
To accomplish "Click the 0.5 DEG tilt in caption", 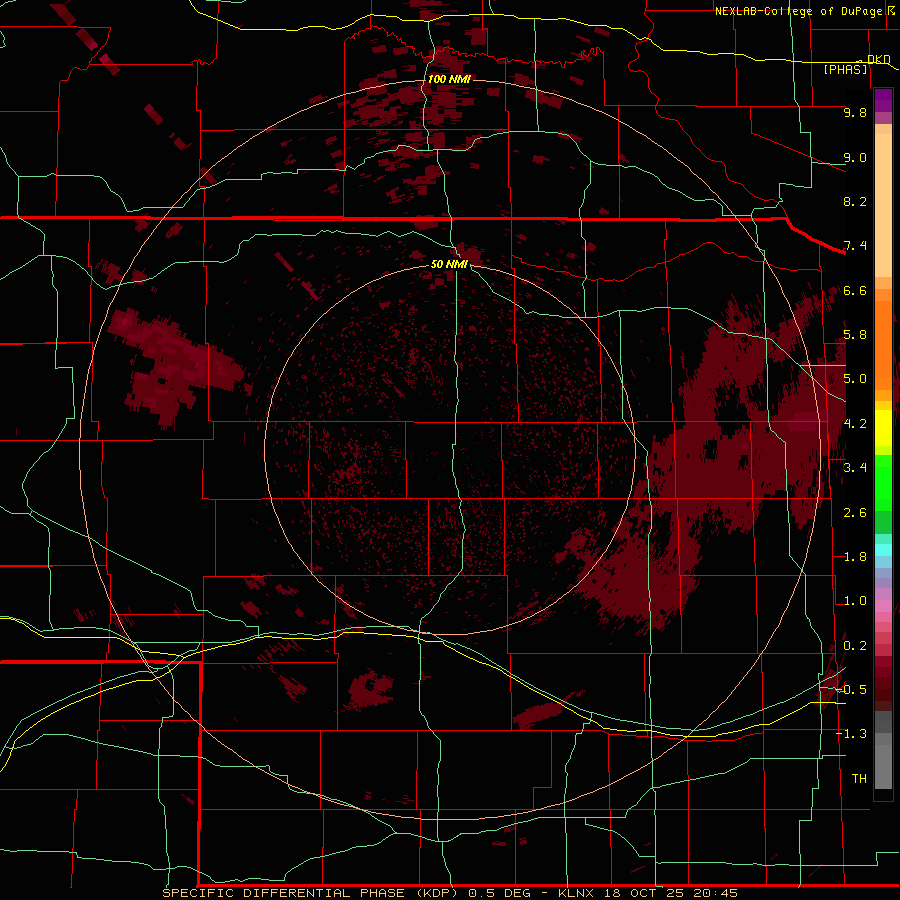I will pyautogui.click(x=499, y=893).
